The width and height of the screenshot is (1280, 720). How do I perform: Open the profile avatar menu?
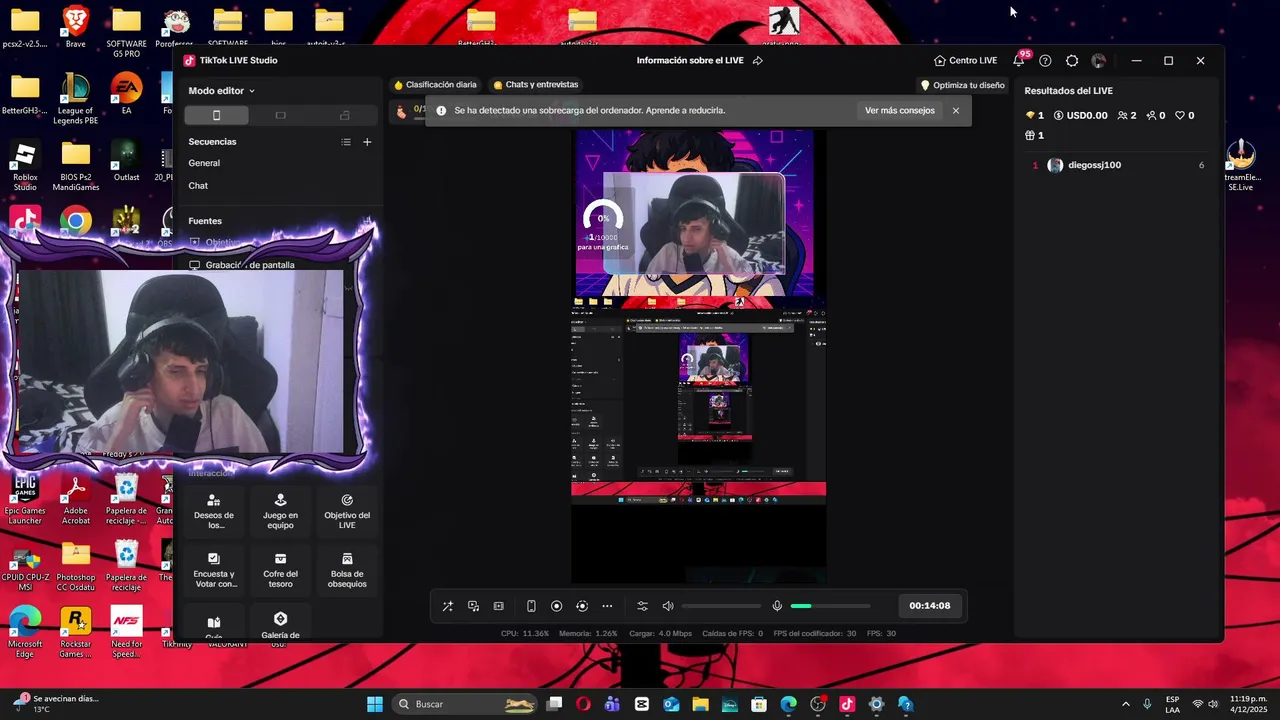click(x=1099, y=60)
